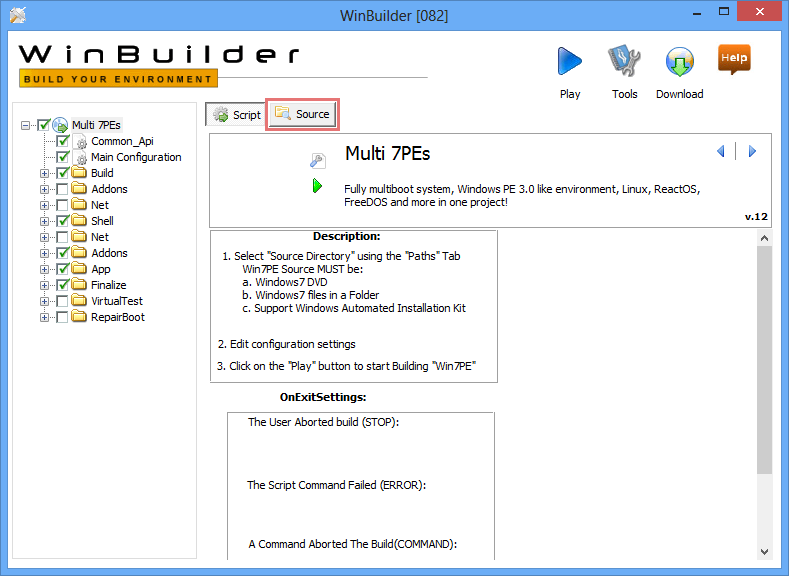
Task: Close the WinBuilder window
Action: click(760, 12)
